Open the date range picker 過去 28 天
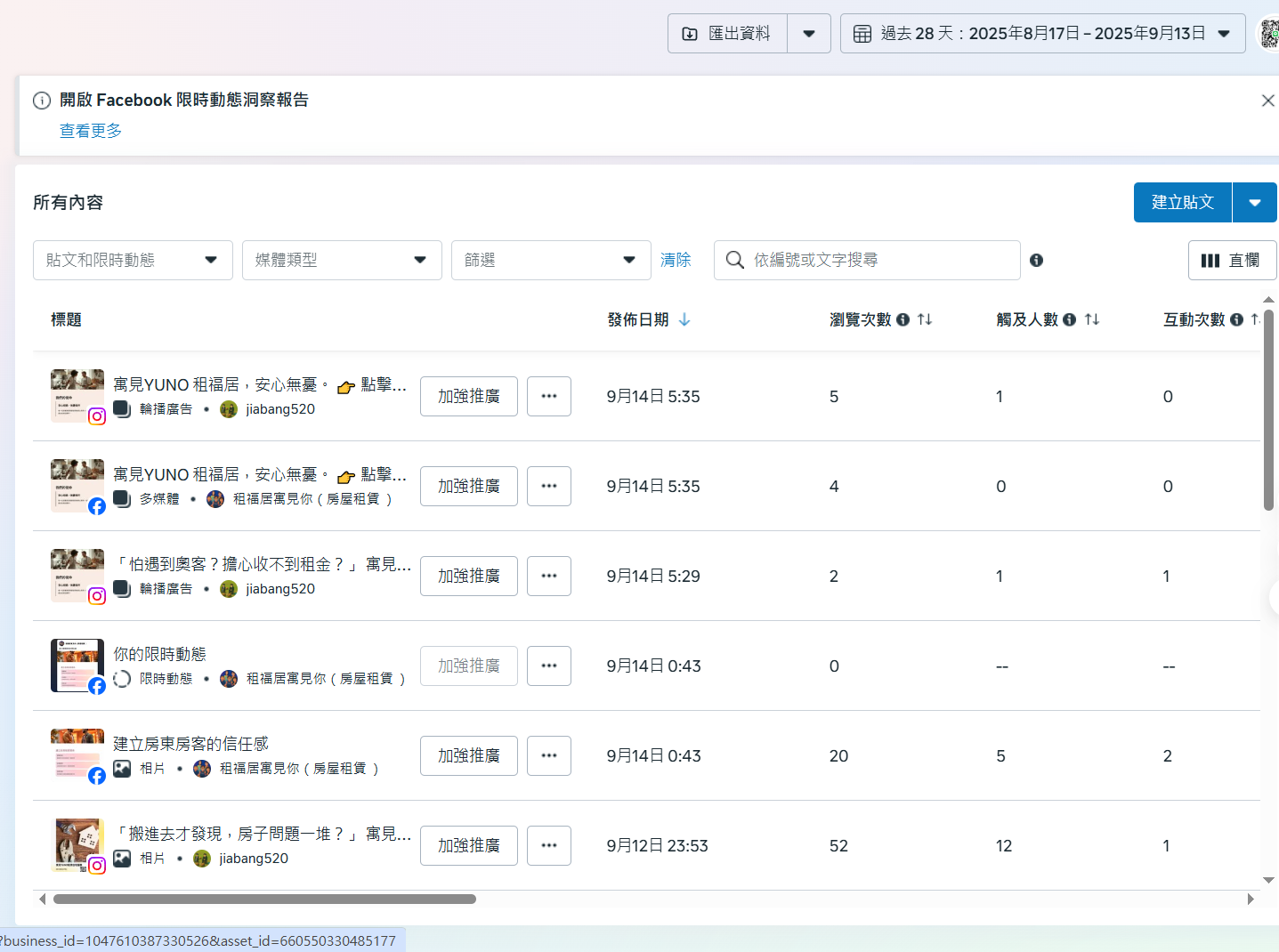This screenshot has height=952, width=1279. tap(1042, 34)
